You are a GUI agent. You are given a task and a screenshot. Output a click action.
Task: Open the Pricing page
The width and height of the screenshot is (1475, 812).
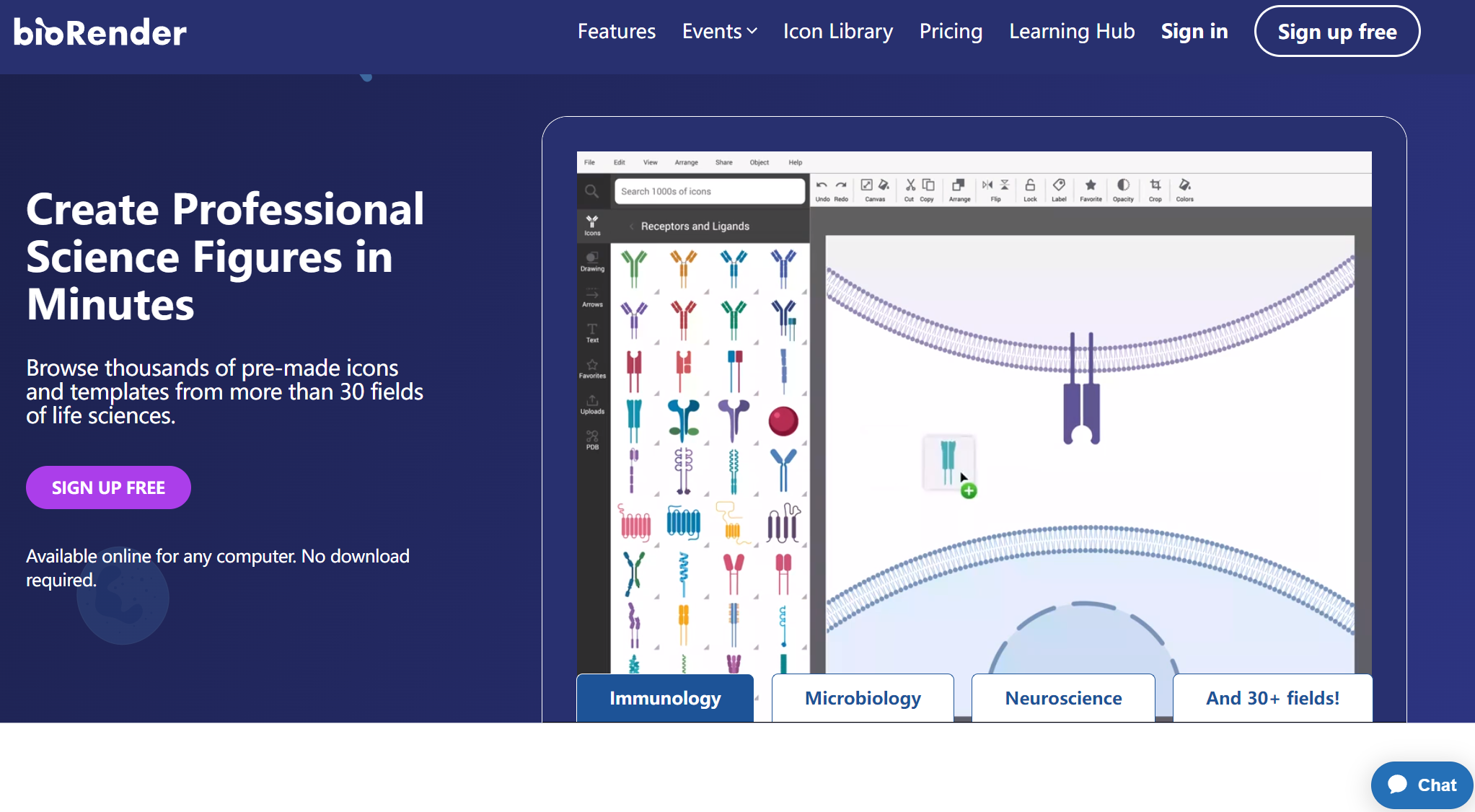pos(951,32)
